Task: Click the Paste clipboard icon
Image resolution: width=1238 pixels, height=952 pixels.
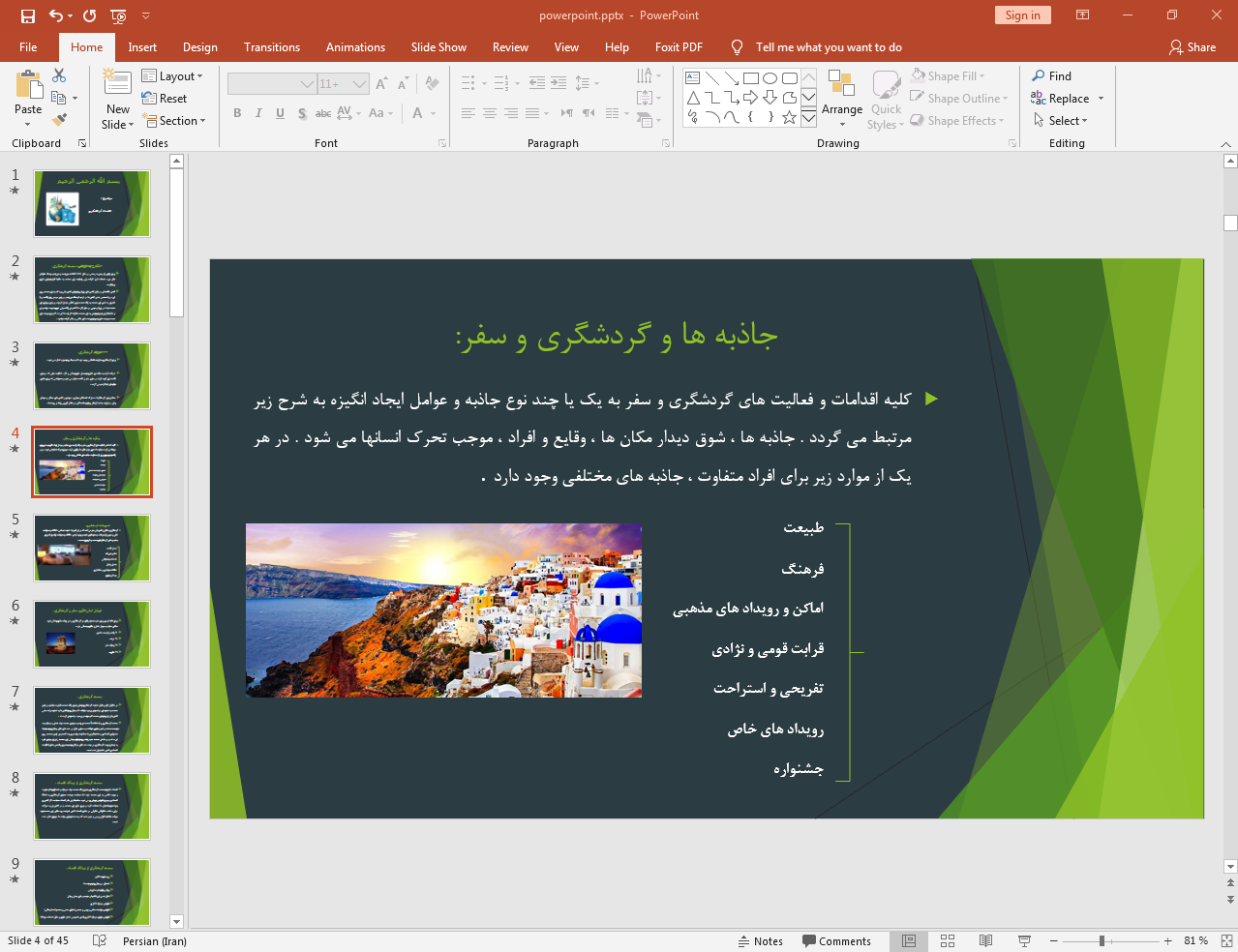Action: [28, 87]
